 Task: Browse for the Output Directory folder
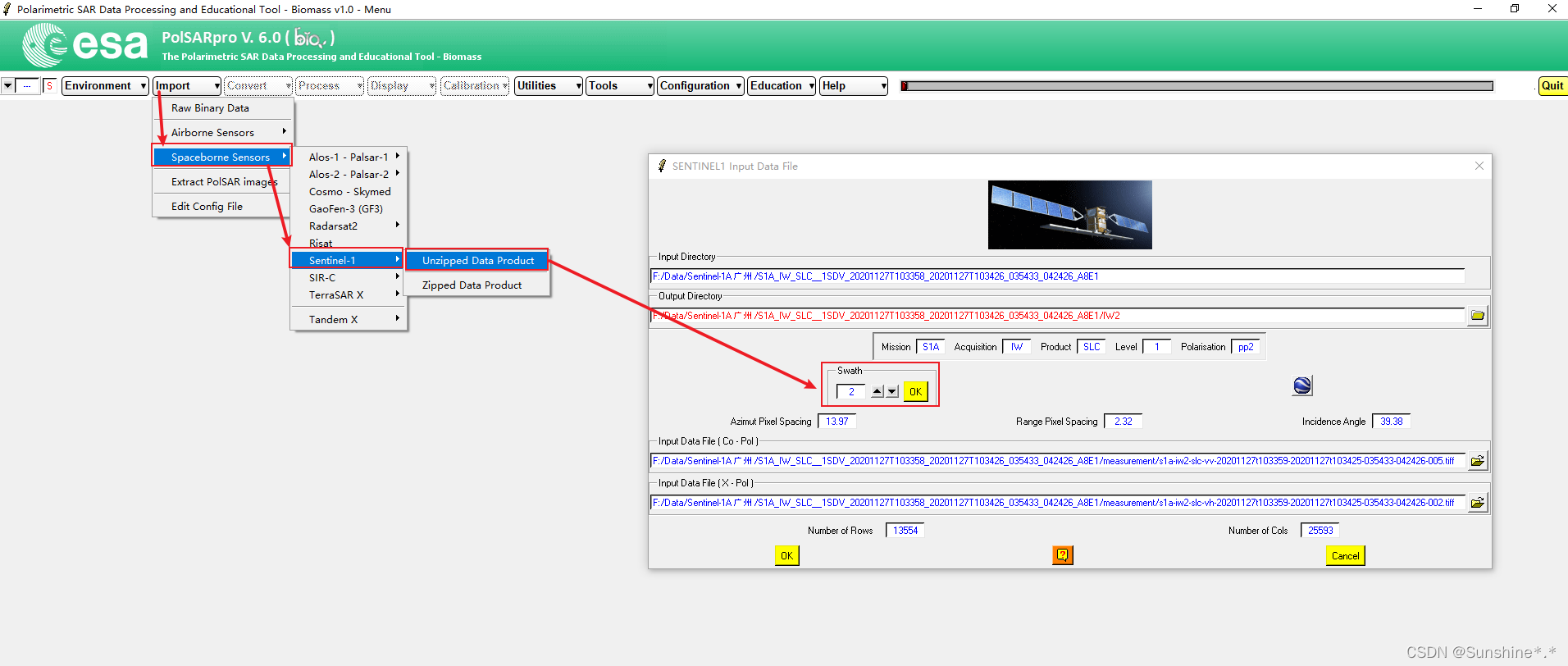tap(1478, 316)
